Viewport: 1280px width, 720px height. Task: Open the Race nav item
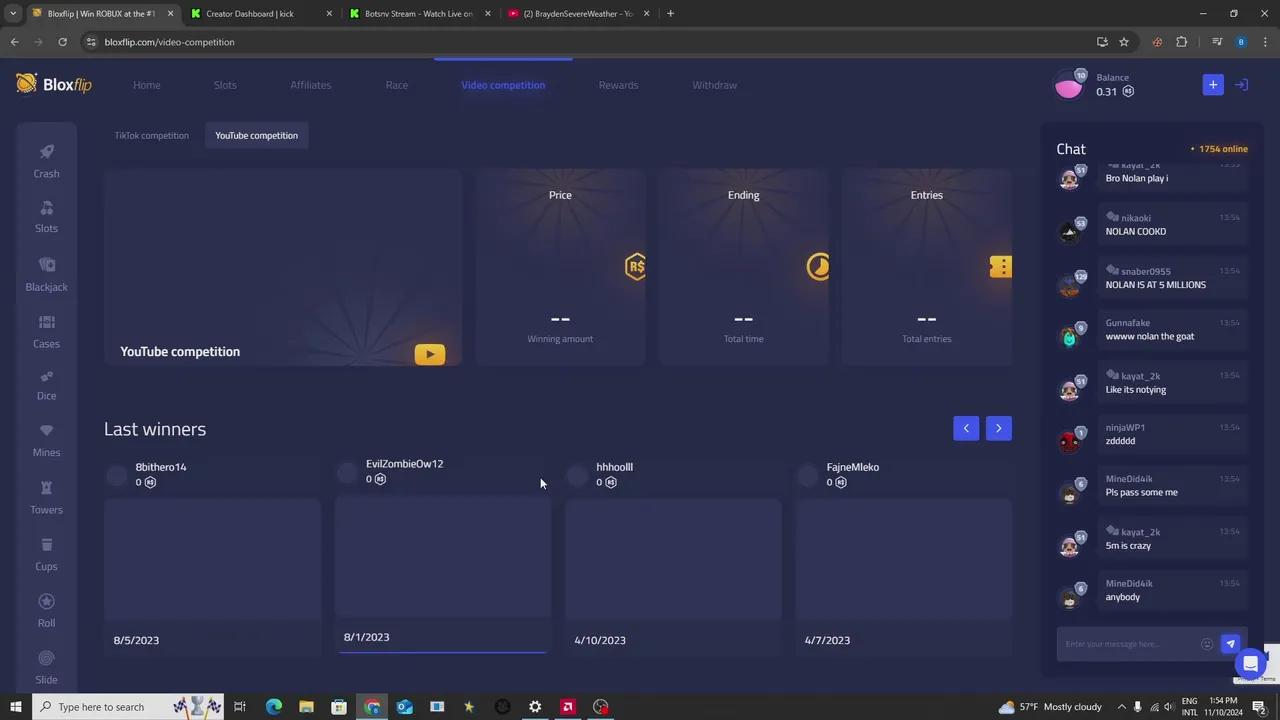point(397,85)
